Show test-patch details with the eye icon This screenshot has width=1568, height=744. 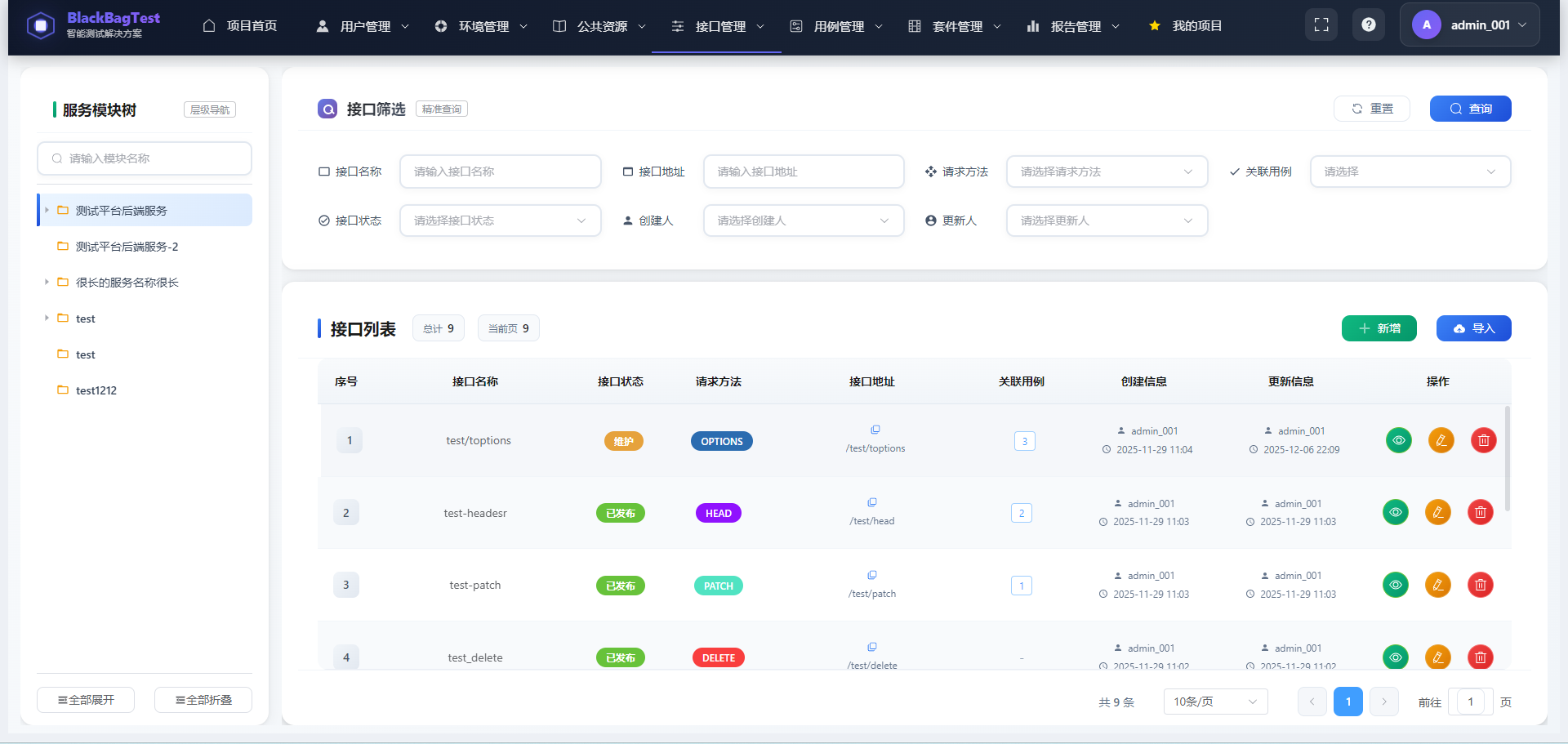click(1396, 585)
